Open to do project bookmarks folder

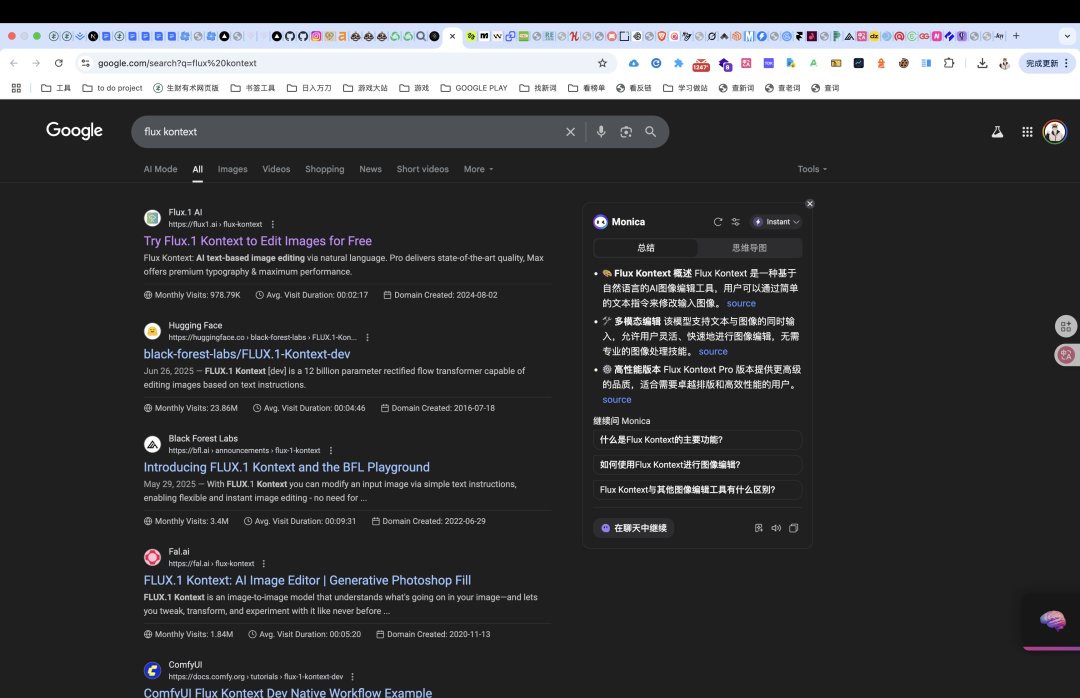[112, 88]
